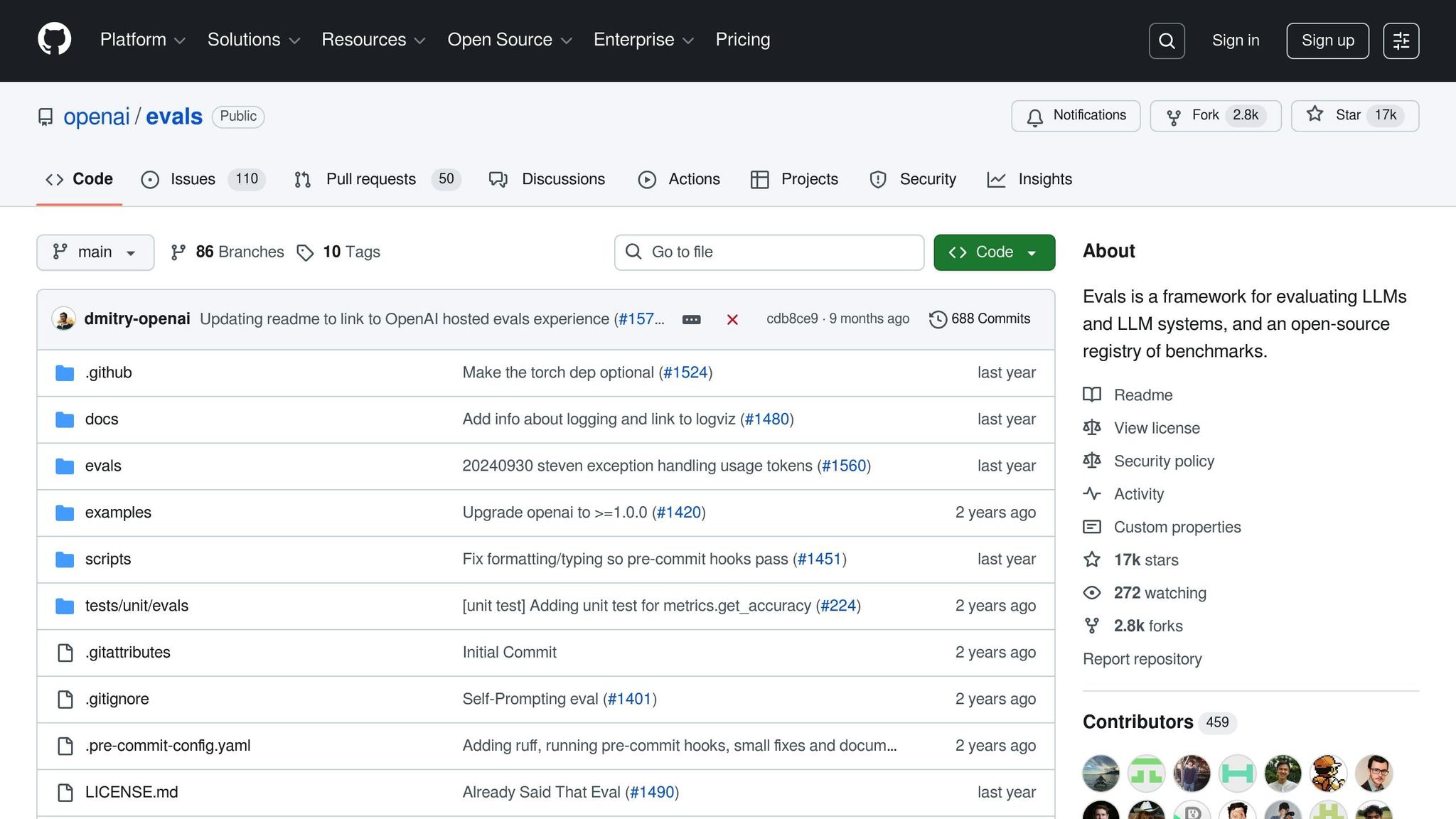This screenshot has height=819, width=1456.
Task: Expand commit message with the ellipsis icon
Action: [691, 319]
